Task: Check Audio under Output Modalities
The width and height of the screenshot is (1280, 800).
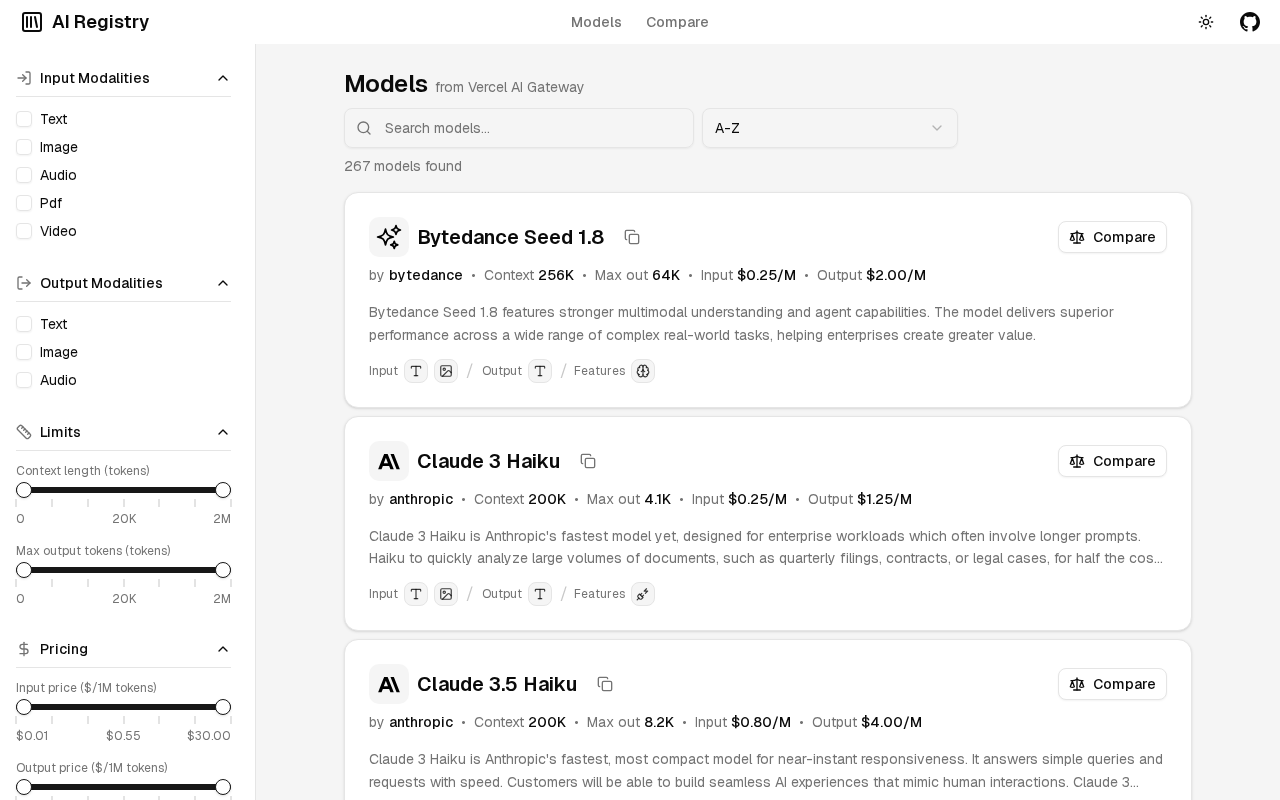Action: point(24,380)
